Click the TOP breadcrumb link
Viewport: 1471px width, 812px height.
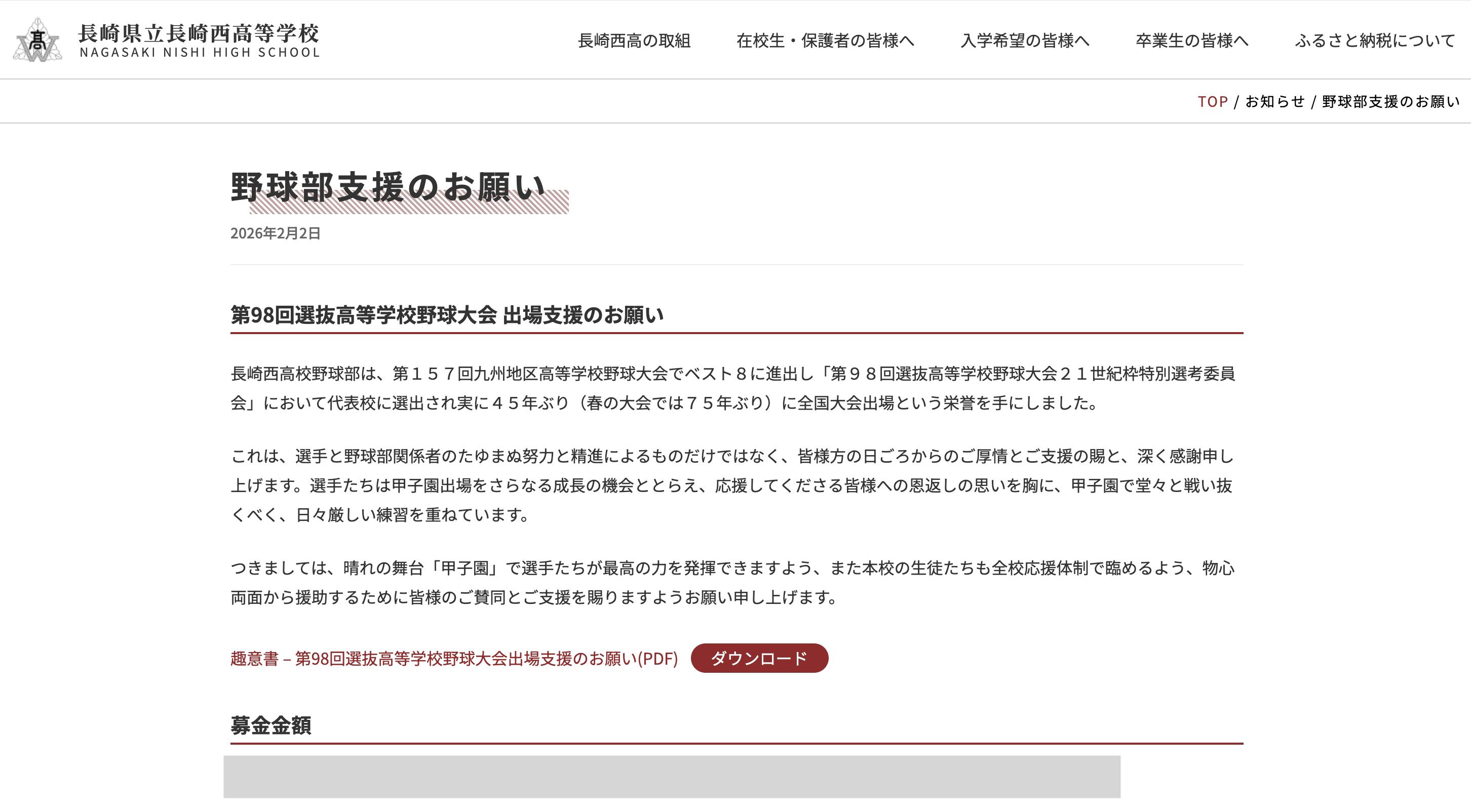(x=1212, y=102)
